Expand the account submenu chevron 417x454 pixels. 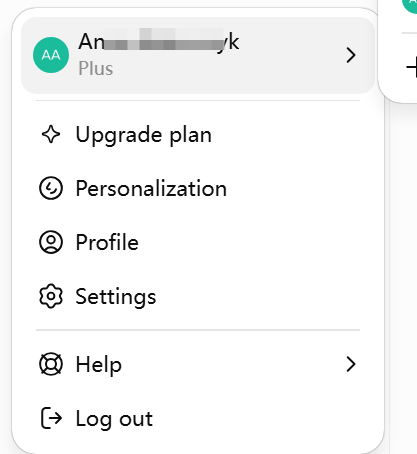coord(351,55)
